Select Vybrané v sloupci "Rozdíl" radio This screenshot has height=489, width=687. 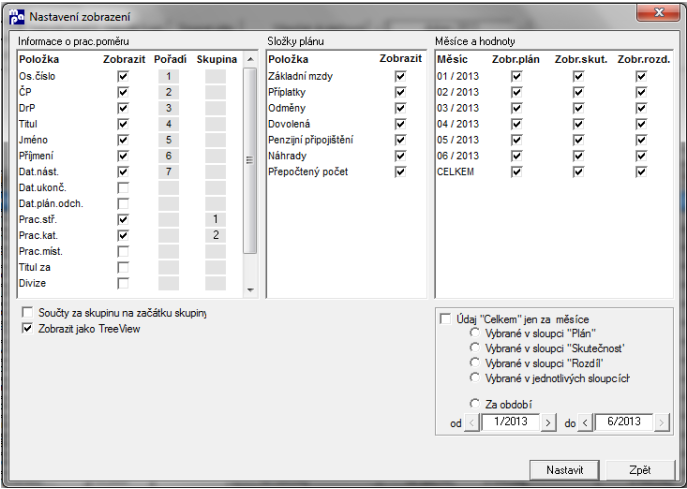[475, 362]
